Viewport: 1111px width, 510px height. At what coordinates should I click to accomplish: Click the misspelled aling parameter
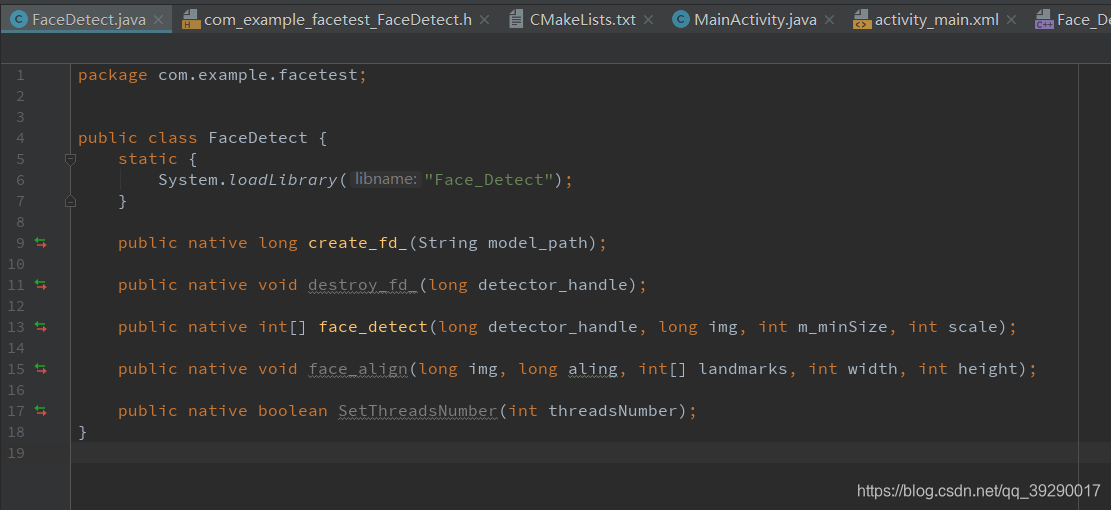pos(593,368)
